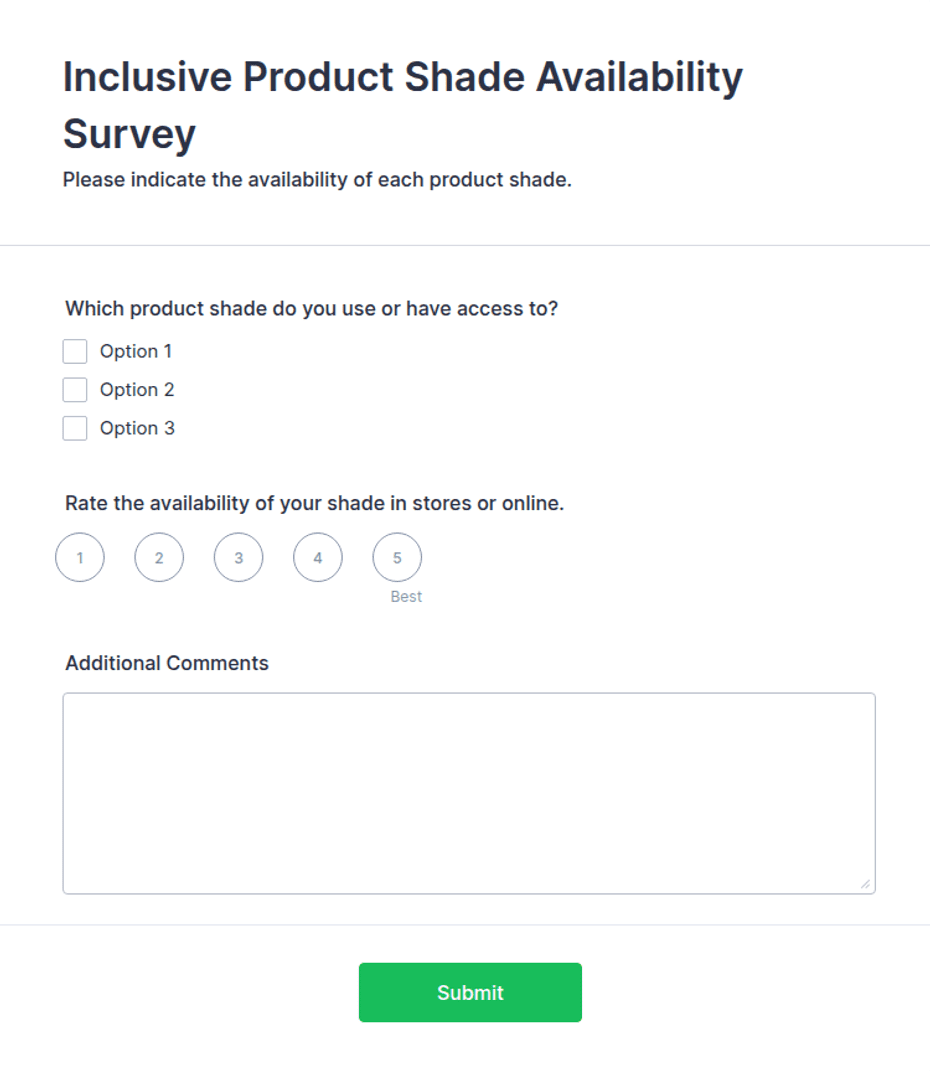Click the rate availability question text

pyautogui.click(x=315, y=503)
